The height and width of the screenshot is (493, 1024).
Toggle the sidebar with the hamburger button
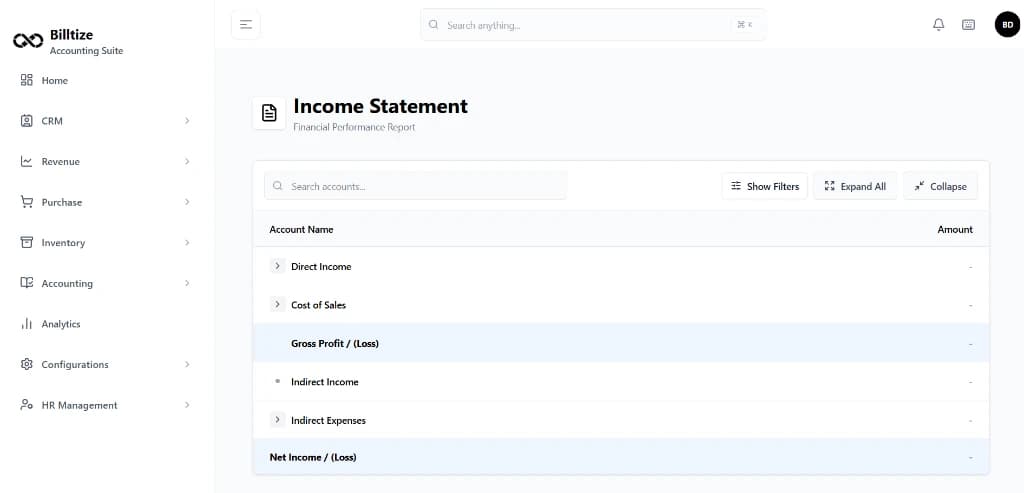(x=246, y=25)
